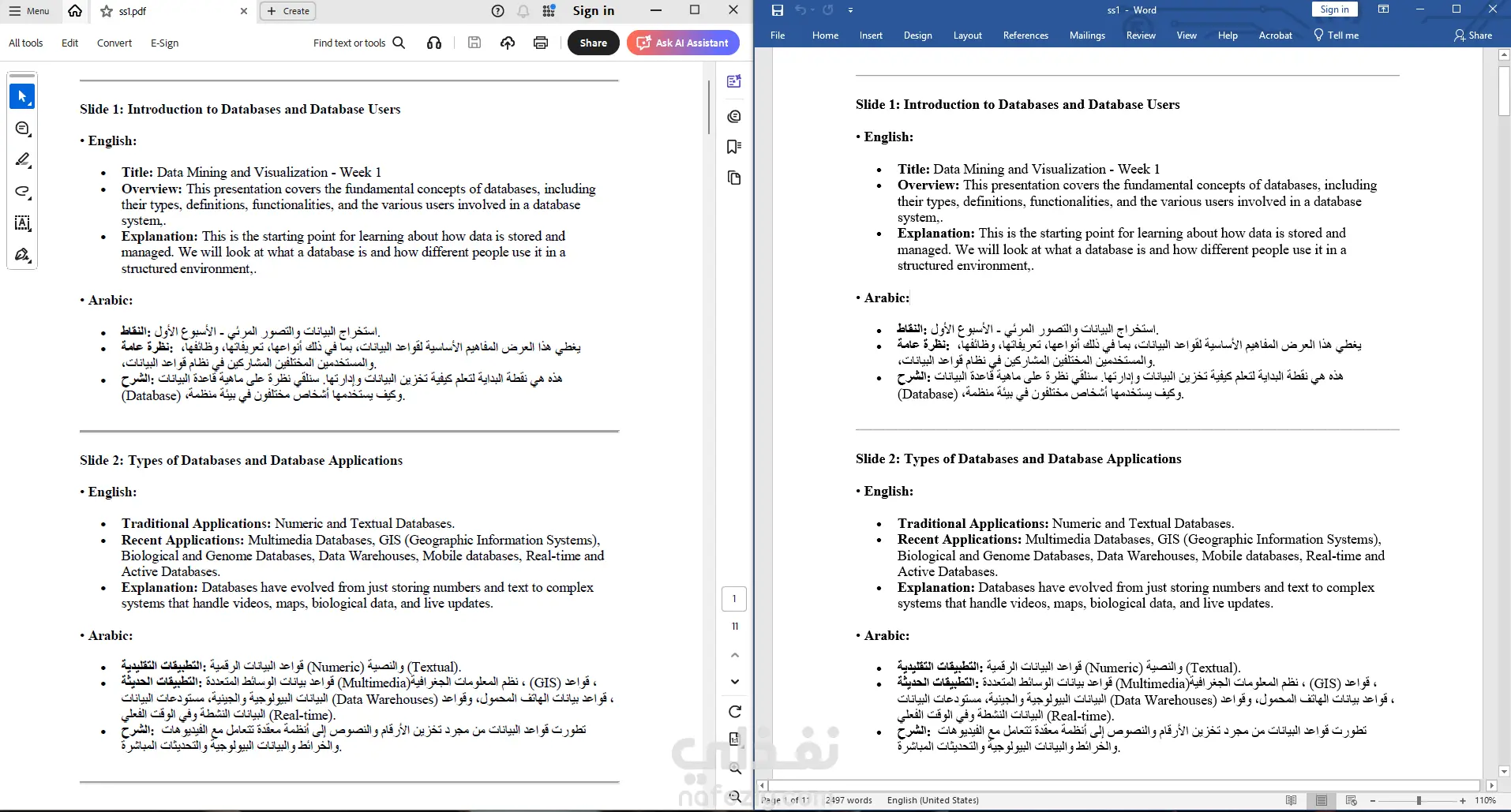Rotate the page with the rotate icon
The image size is (1511, 812).
pyautogui.click(x=734, y=711)
